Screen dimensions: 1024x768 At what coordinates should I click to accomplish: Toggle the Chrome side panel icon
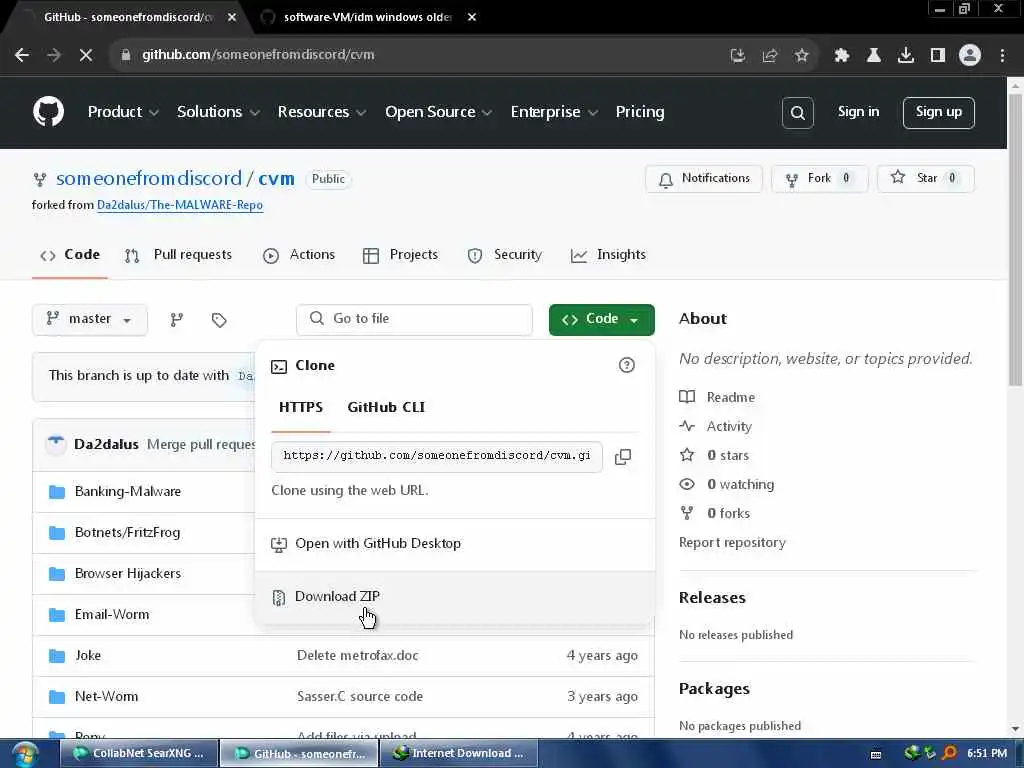938,56
